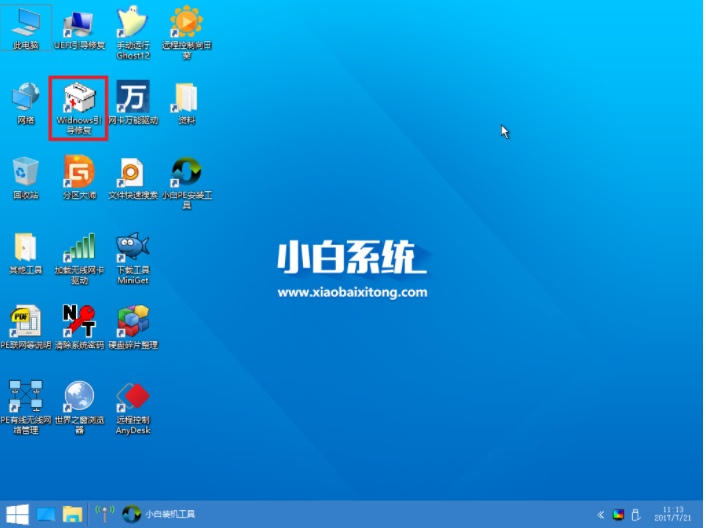Launch 清除系统密码 password clearing tool
Screen dimensions: 706x528
(78, 323)
